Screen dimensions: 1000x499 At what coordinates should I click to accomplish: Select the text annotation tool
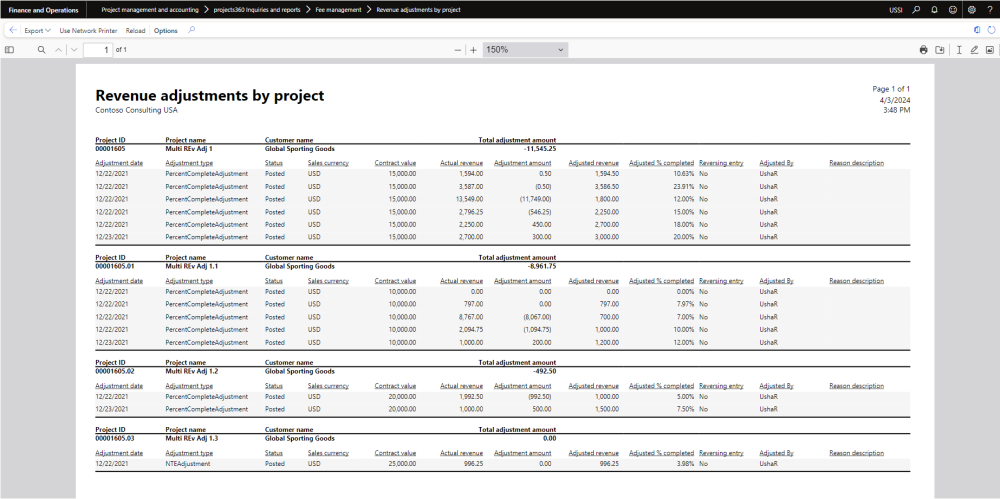point(959,50)
